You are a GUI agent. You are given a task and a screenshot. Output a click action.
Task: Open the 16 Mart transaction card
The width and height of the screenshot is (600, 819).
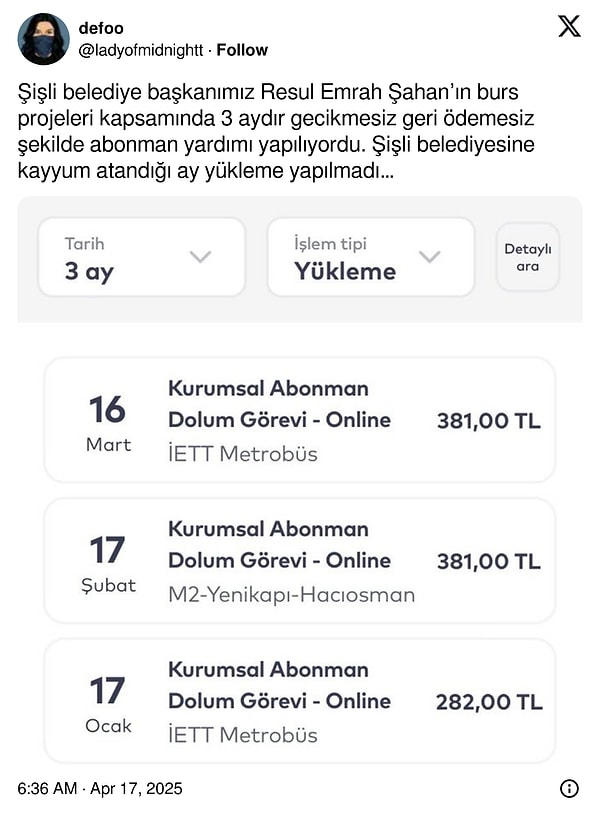[x=299, y=420]
